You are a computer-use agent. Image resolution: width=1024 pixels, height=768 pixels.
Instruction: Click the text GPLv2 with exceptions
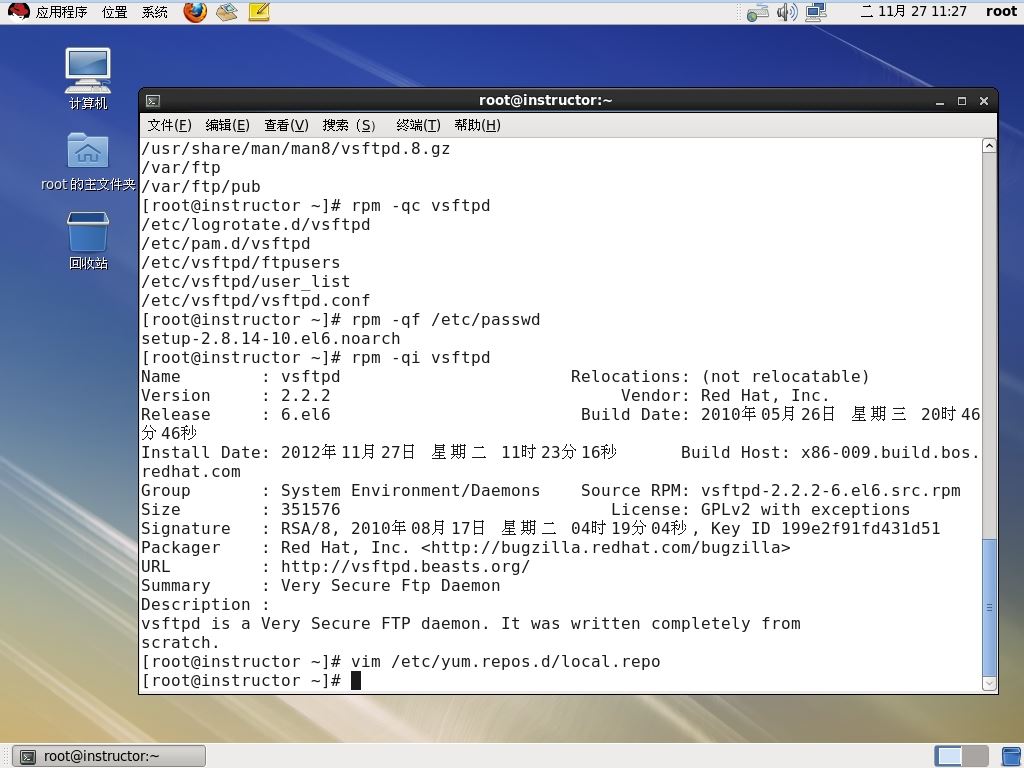click(805, 509)
